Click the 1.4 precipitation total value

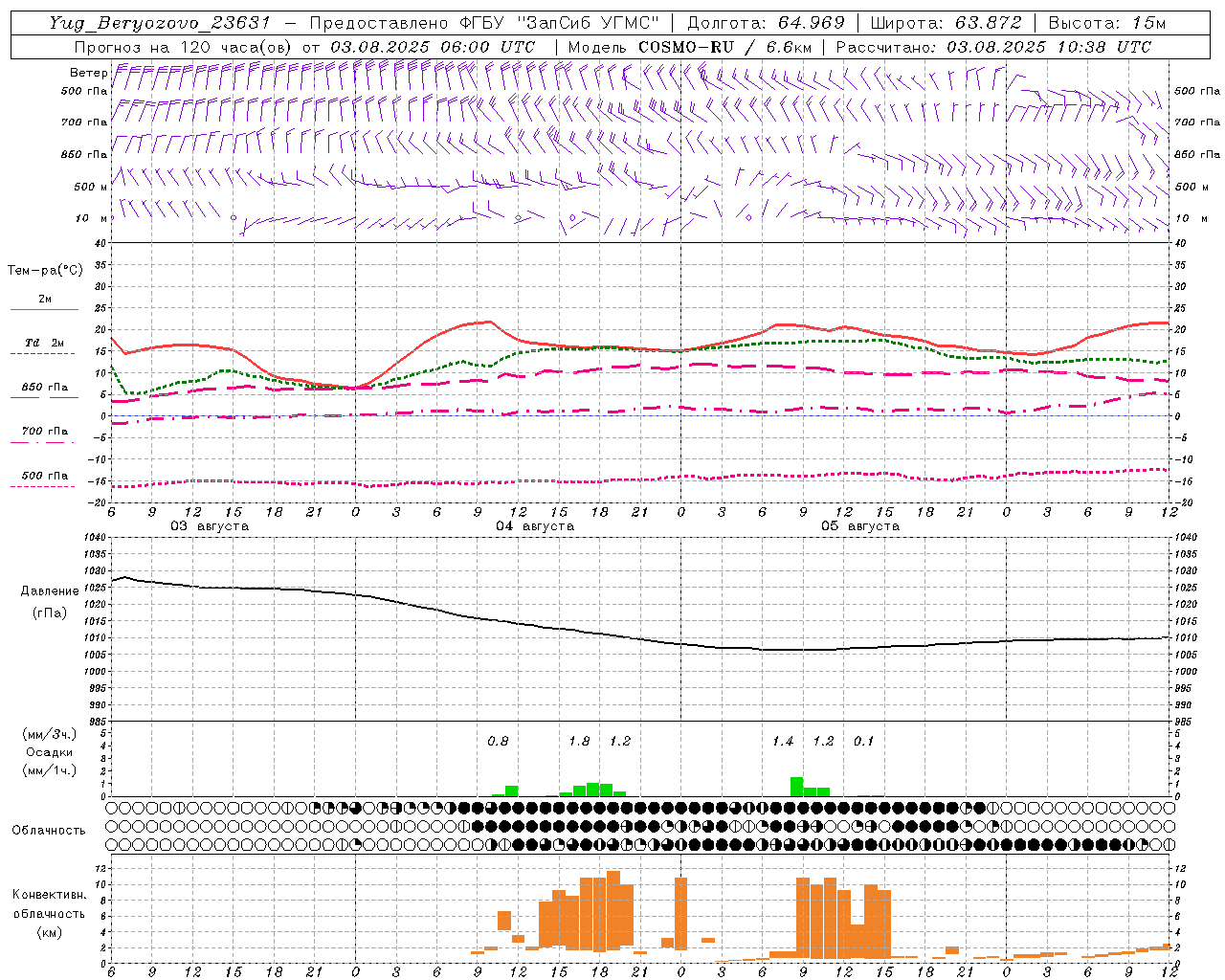coord(783,742)
